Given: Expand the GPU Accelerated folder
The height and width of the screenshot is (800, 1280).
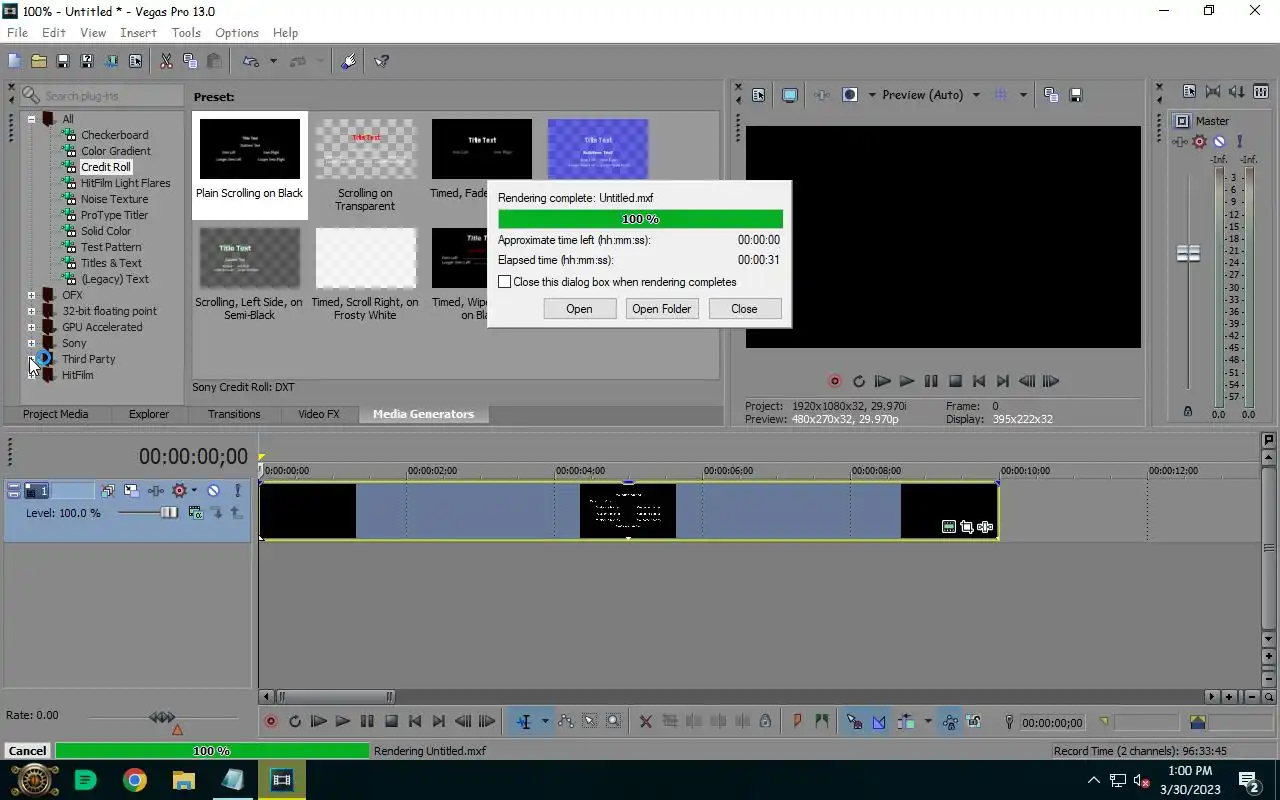Looking at the screenshot, I should pyautogui.click(x=31, y=327).
